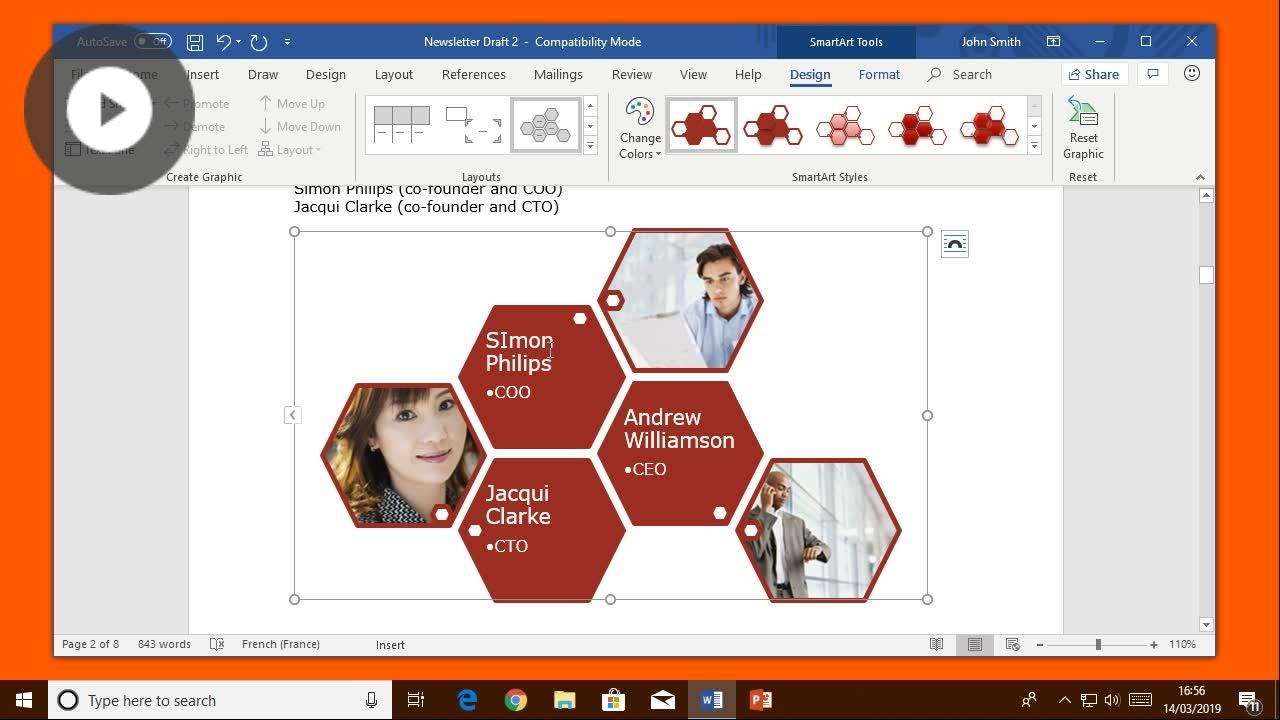The width and height of the screenshot is (1280, 720).
Task: Expand the SmartArt Styles gallery with More arrow
Action: [1034, 145]
